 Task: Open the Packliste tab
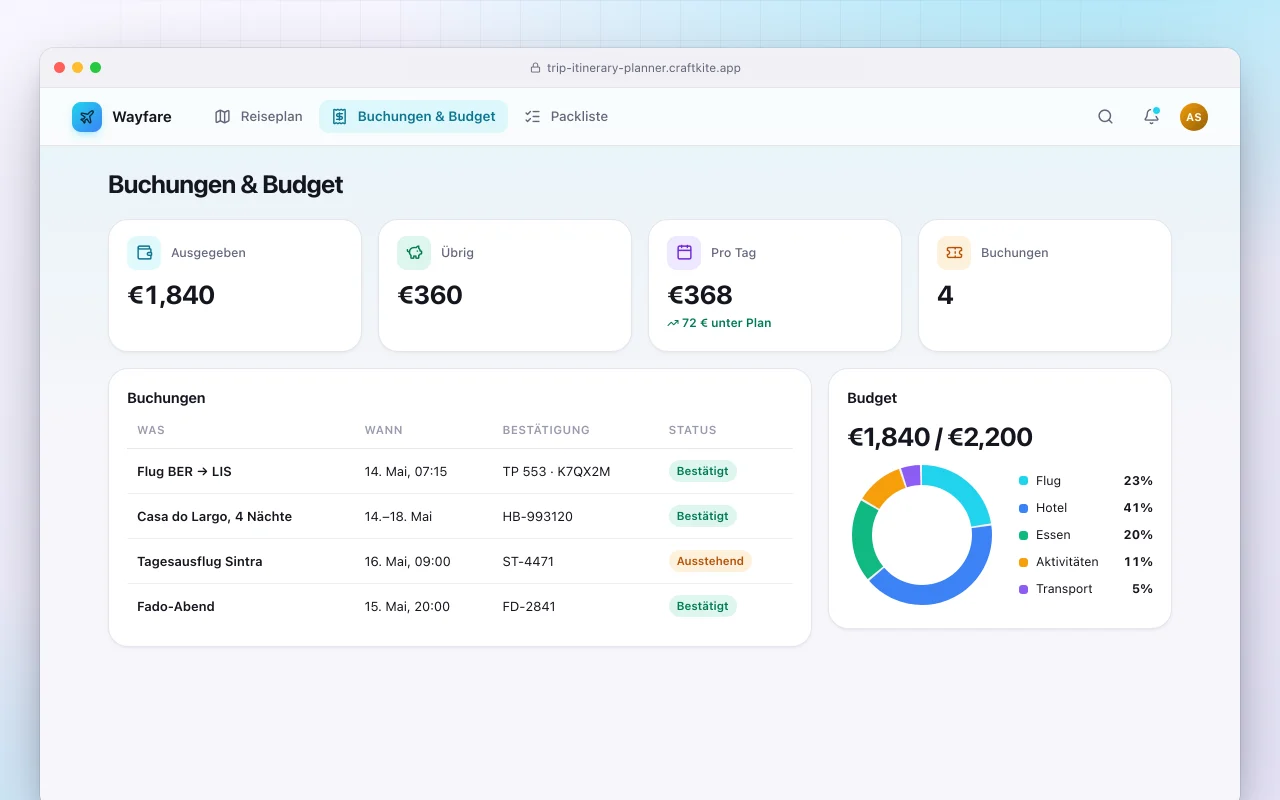tap(566, 117)
